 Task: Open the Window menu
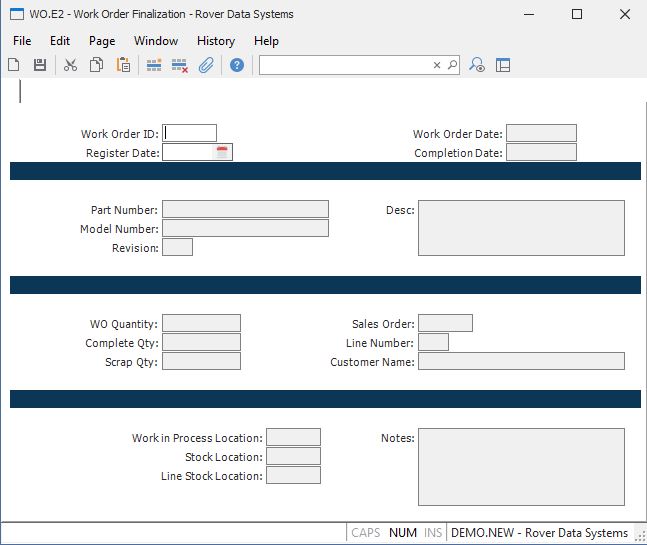tap(156, 41)
